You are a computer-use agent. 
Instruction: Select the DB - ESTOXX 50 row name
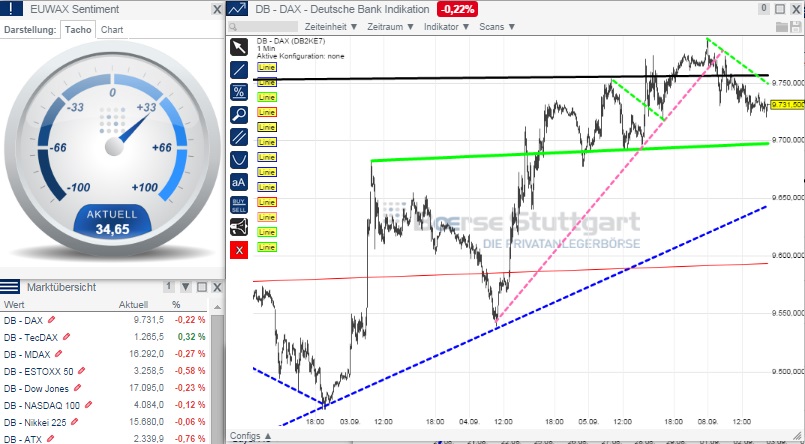(39, 371)
